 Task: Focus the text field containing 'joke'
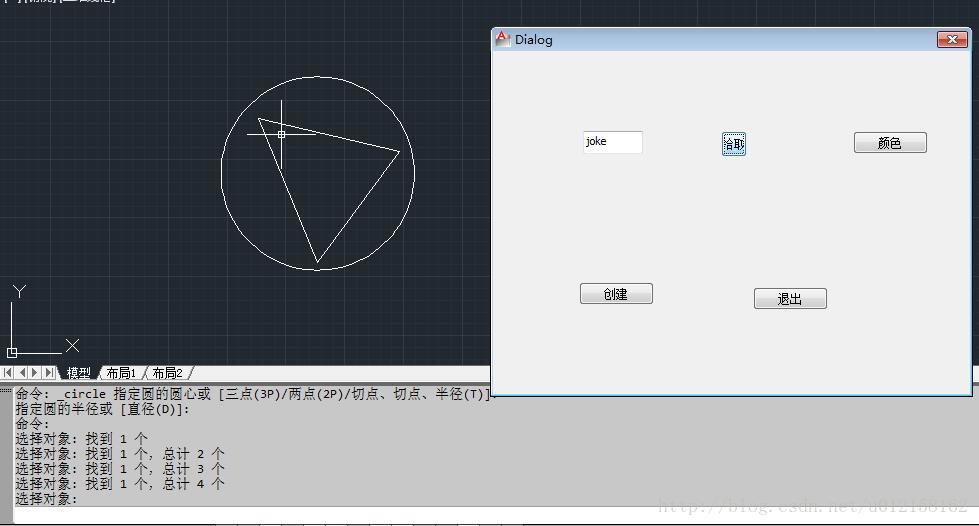[x=612, y=142]
